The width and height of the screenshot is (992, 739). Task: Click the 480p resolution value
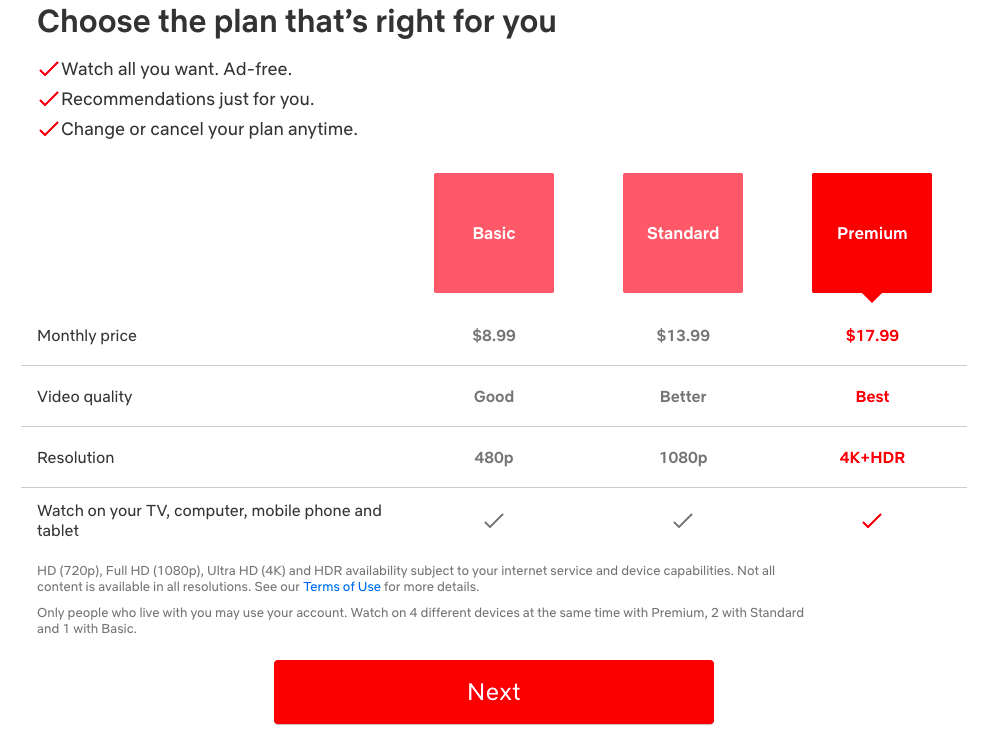click(x=493, y=457)
